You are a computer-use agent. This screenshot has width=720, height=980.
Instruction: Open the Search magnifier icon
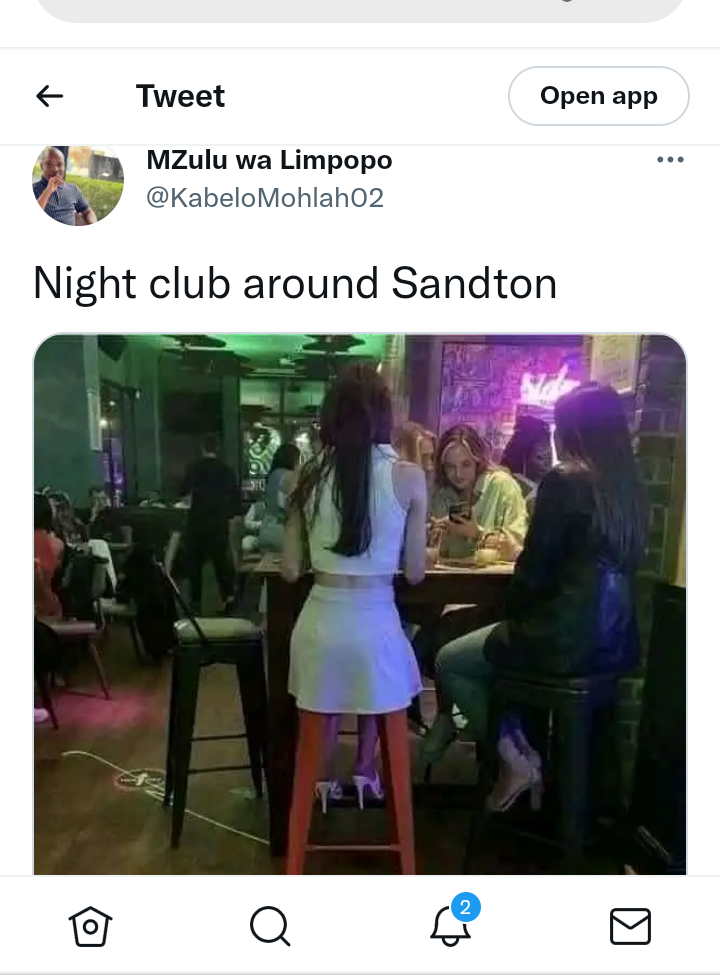(270, 926)
